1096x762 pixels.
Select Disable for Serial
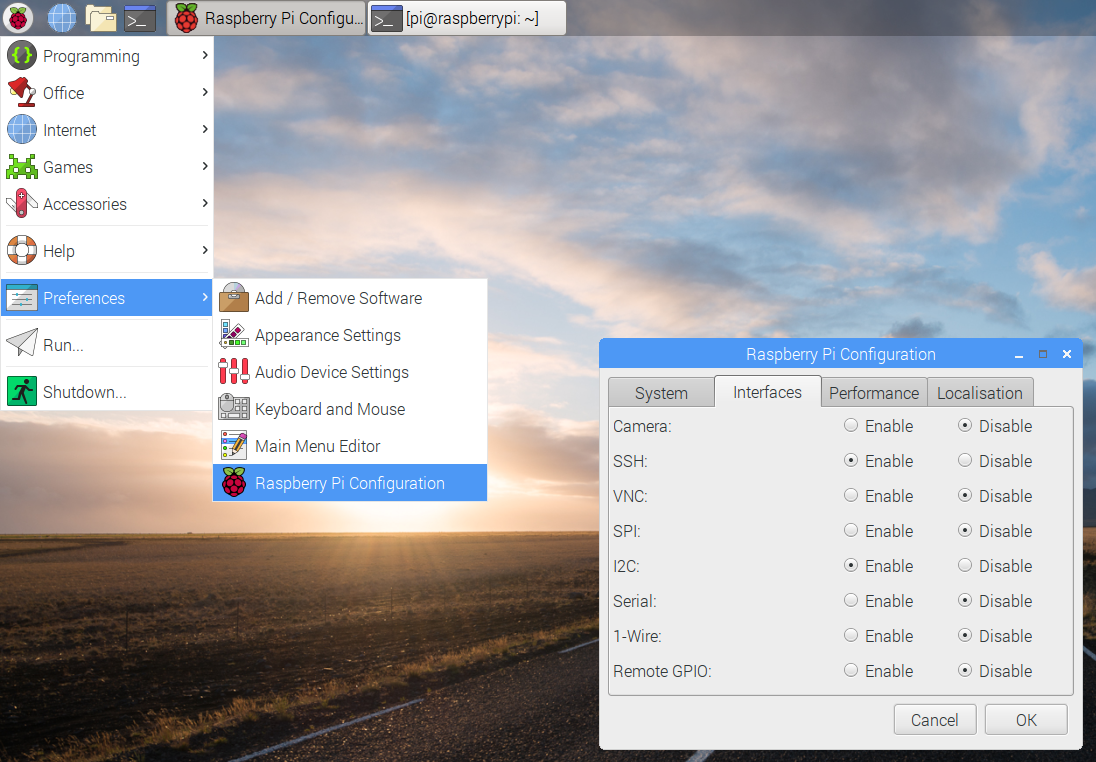coord(965,600)
